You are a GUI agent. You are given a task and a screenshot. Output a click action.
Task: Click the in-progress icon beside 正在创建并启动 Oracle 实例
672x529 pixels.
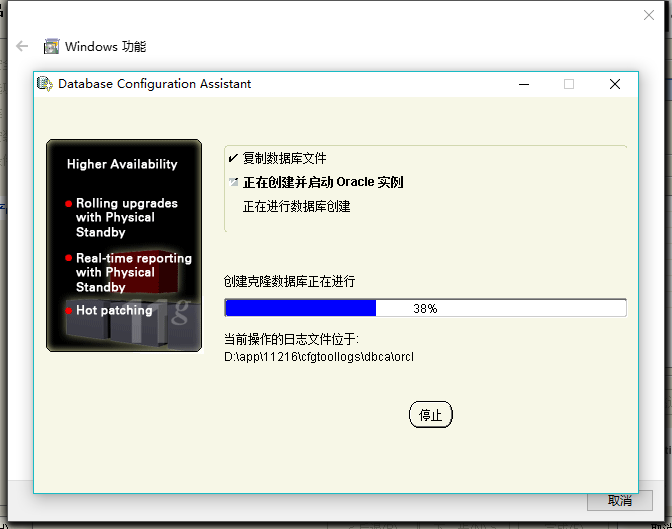(x=234, y=182)
